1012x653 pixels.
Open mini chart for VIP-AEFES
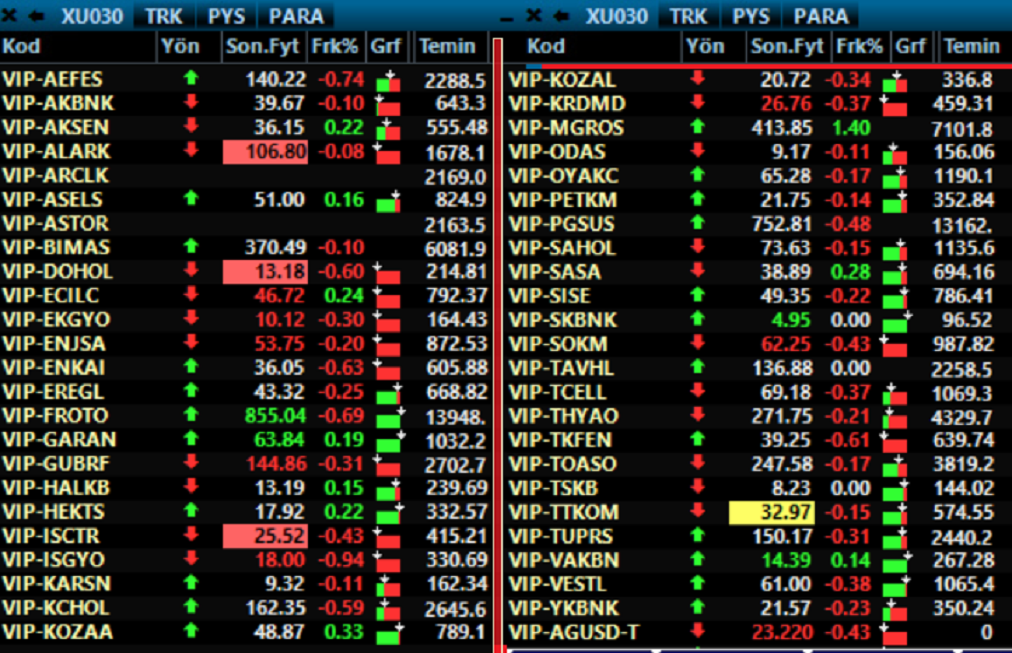(x=389, y=82)
